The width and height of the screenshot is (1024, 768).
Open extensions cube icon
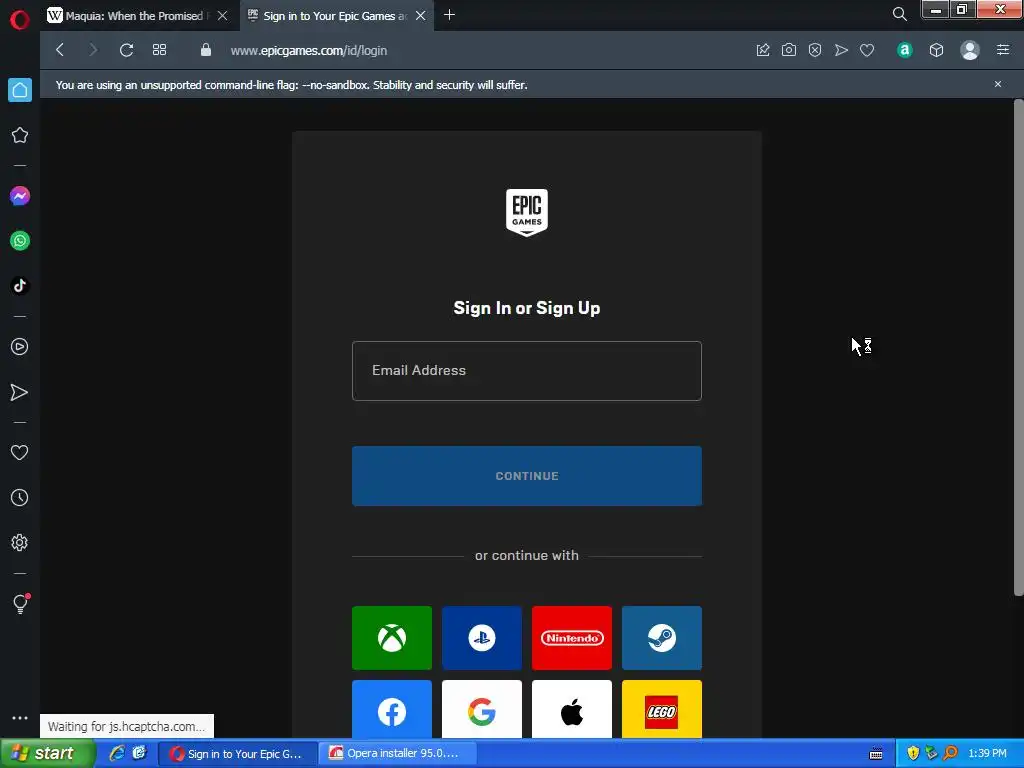coord(936,50)
